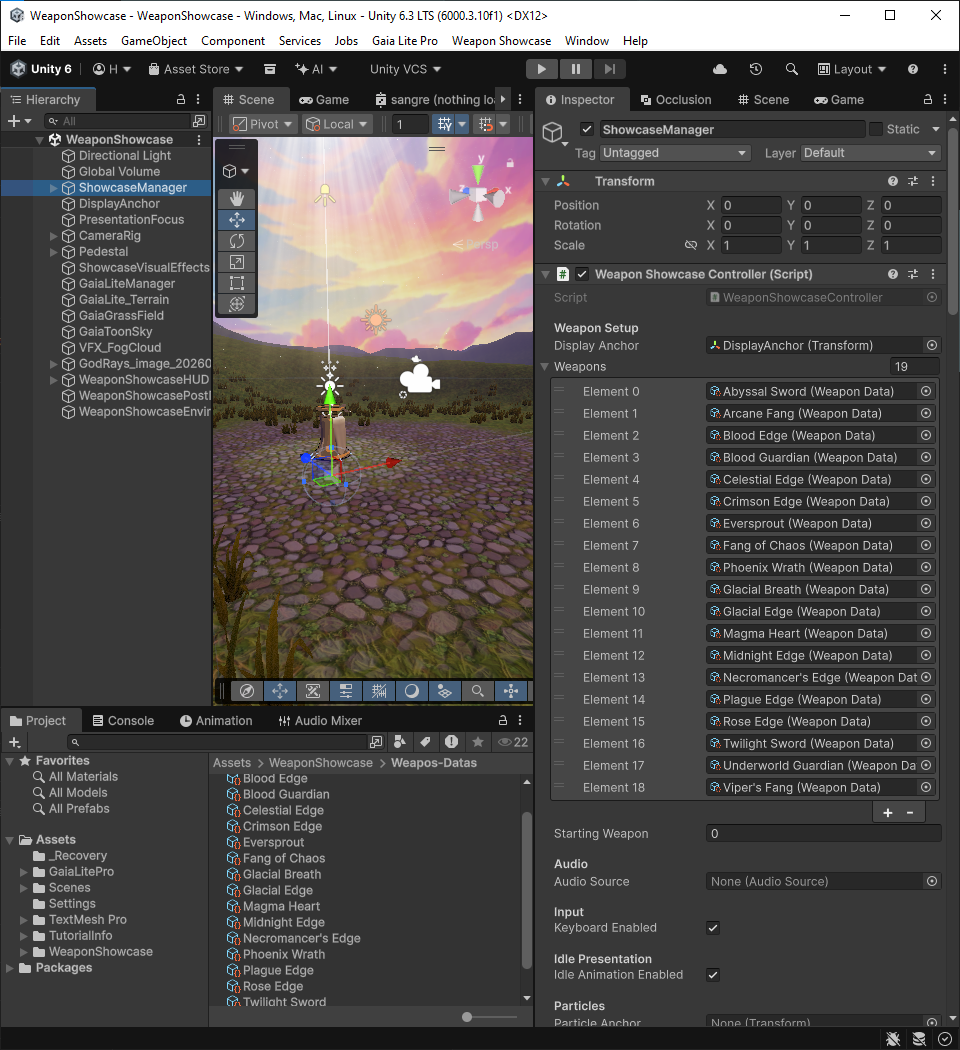960x1050 pixels.
Task: Uncheck Keyboard Enabled
Action: tap(713, 927)
